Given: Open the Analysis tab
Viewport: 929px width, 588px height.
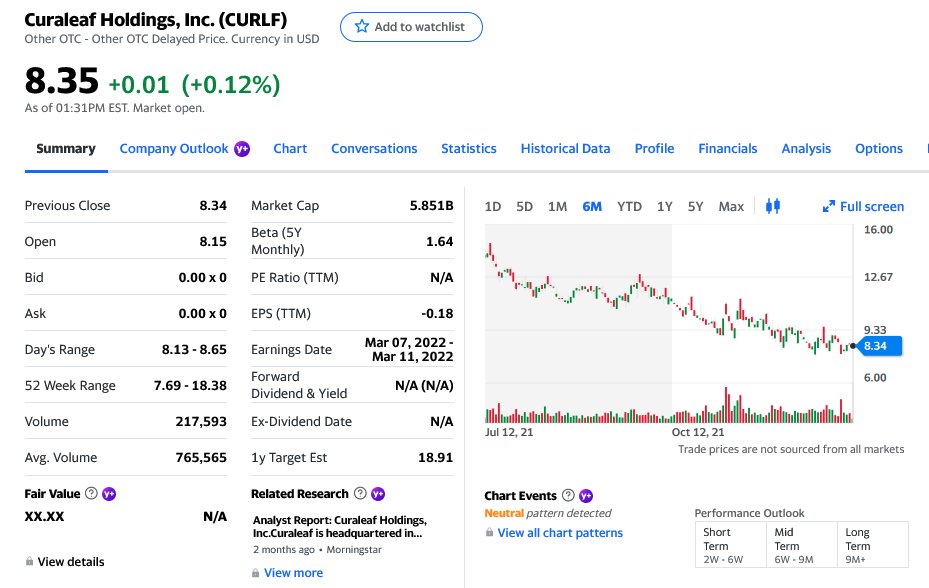Looking at the screenshot, I should click(806, 149).
